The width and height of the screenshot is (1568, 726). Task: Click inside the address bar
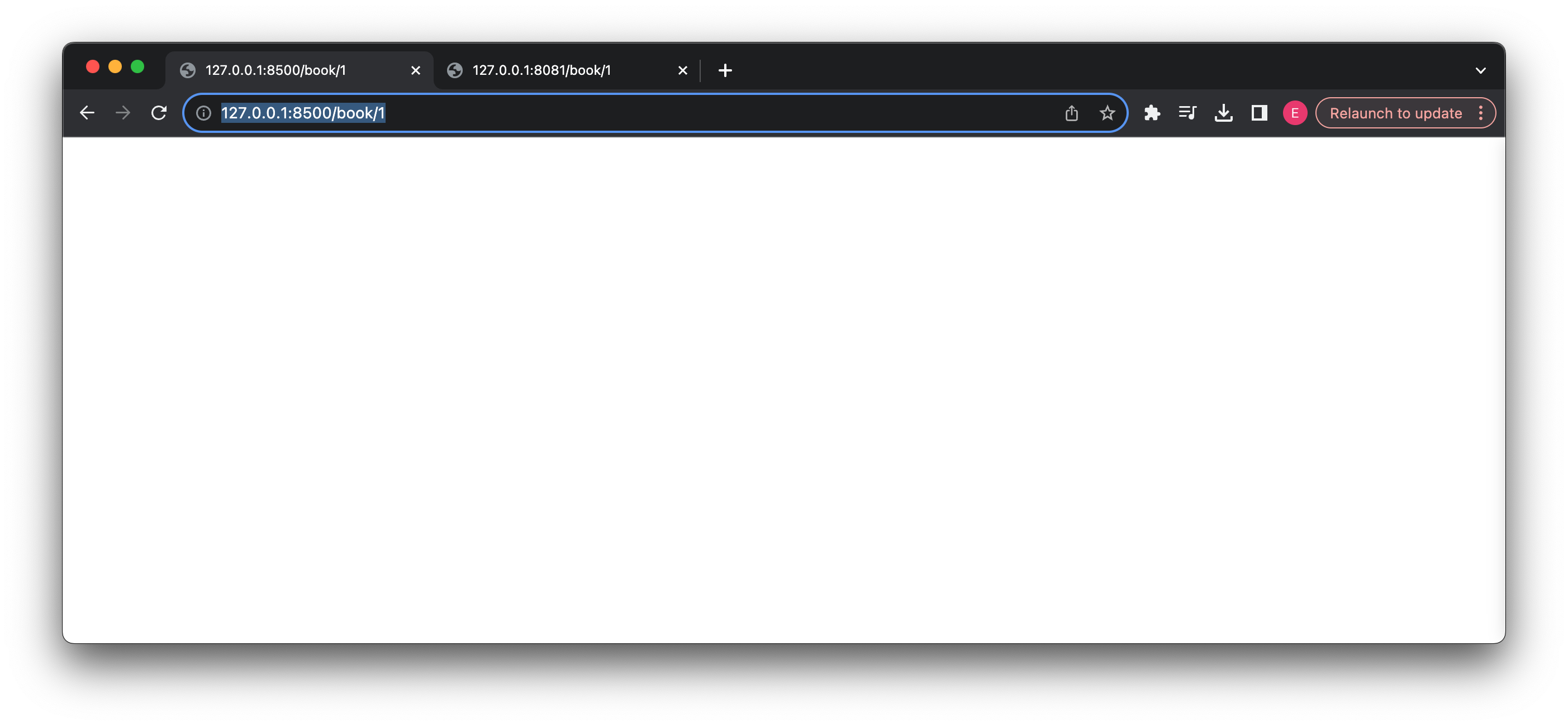pos(548,113)
